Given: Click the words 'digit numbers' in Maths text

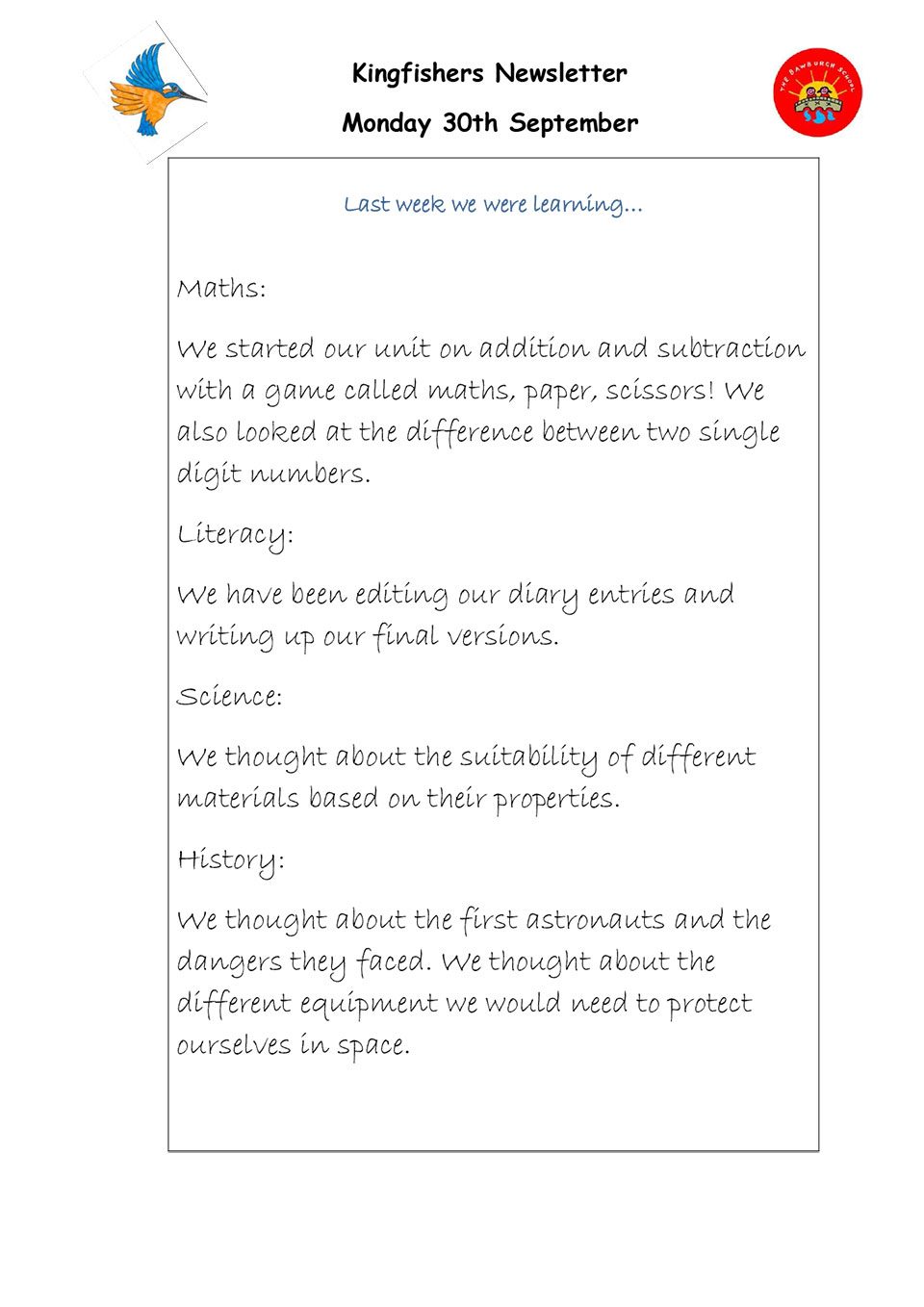Looking at the screenshot, I should [273, 474].
